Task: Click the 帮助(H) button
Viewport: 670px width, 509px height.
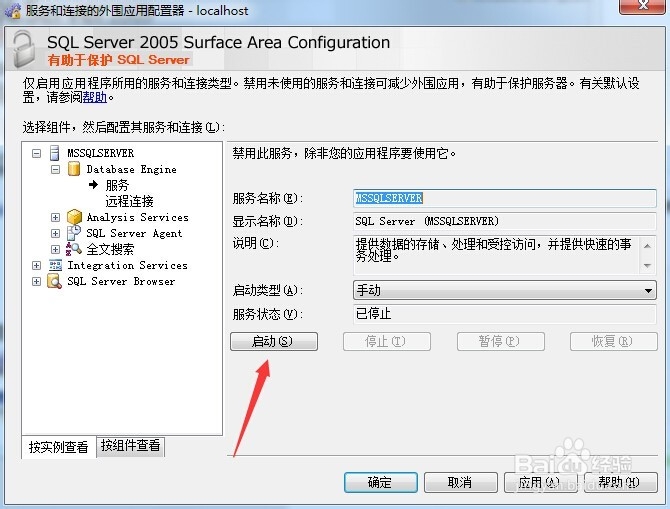Action: (x=620, y=483)
